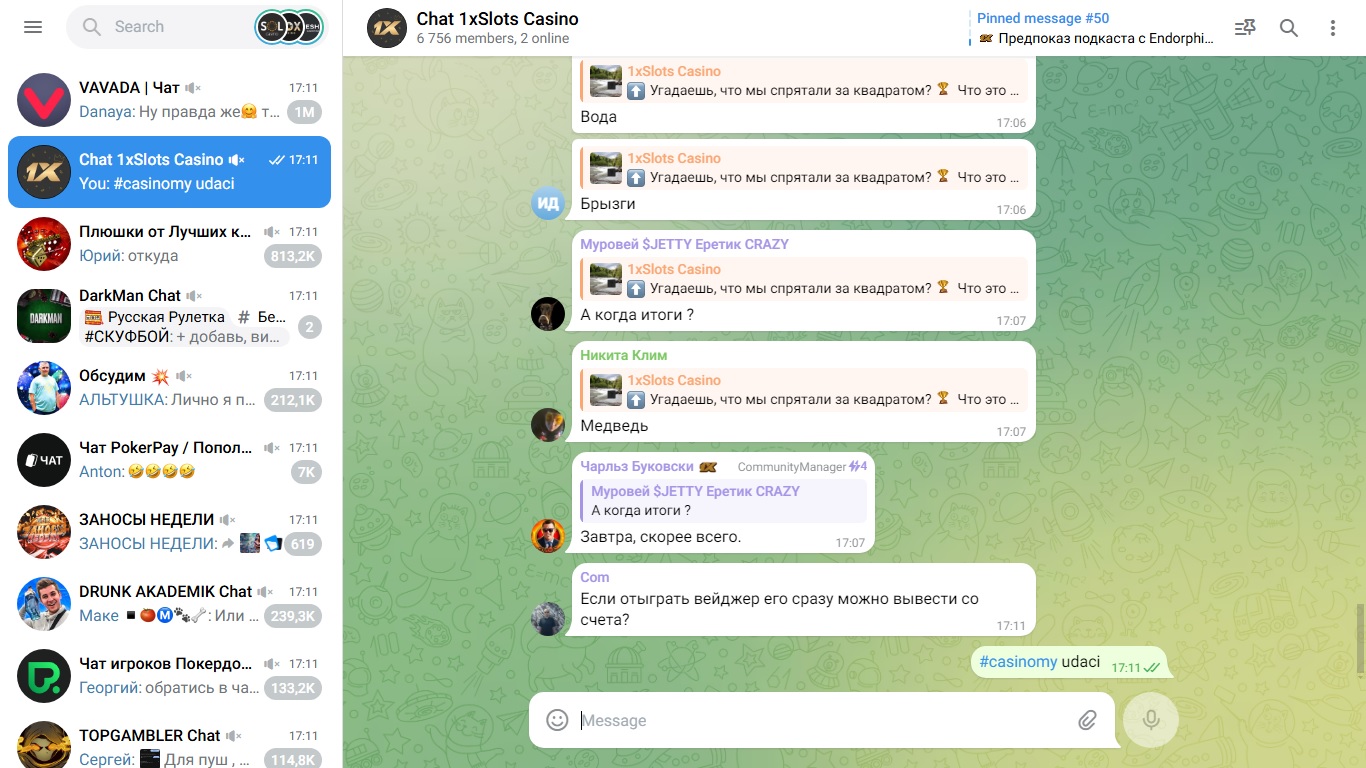Click the Плюшки от Лучших chat avatar
Viewport: 1366px width, 768px height.
tap(44, 244)
